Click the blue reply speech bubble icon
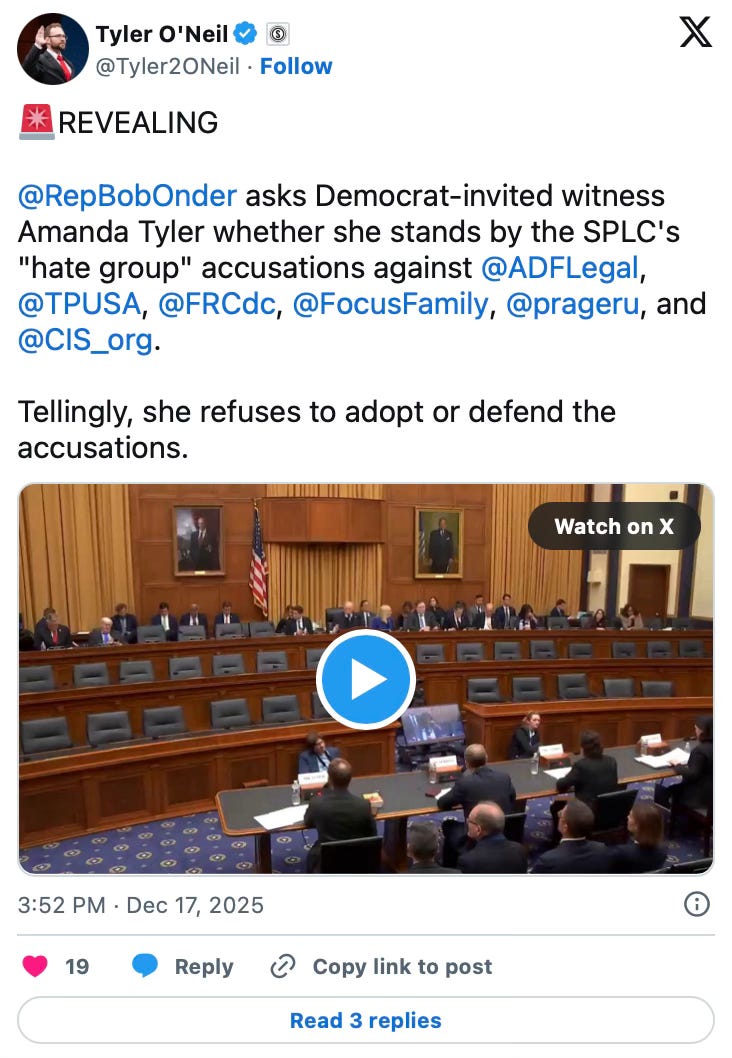Screen dimensions: 732x1058 144,966
